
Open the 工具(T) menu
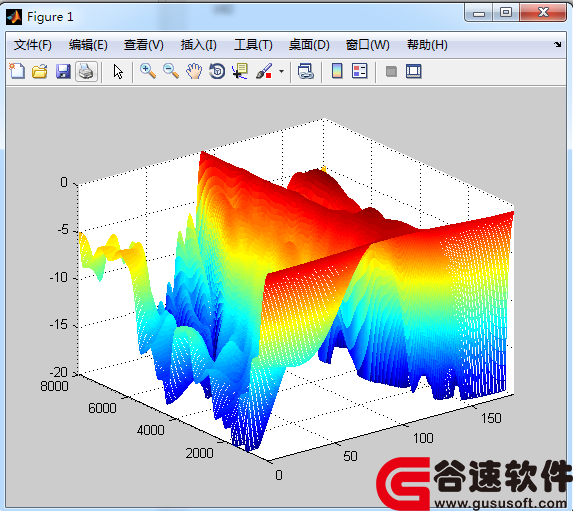point(253,45)
